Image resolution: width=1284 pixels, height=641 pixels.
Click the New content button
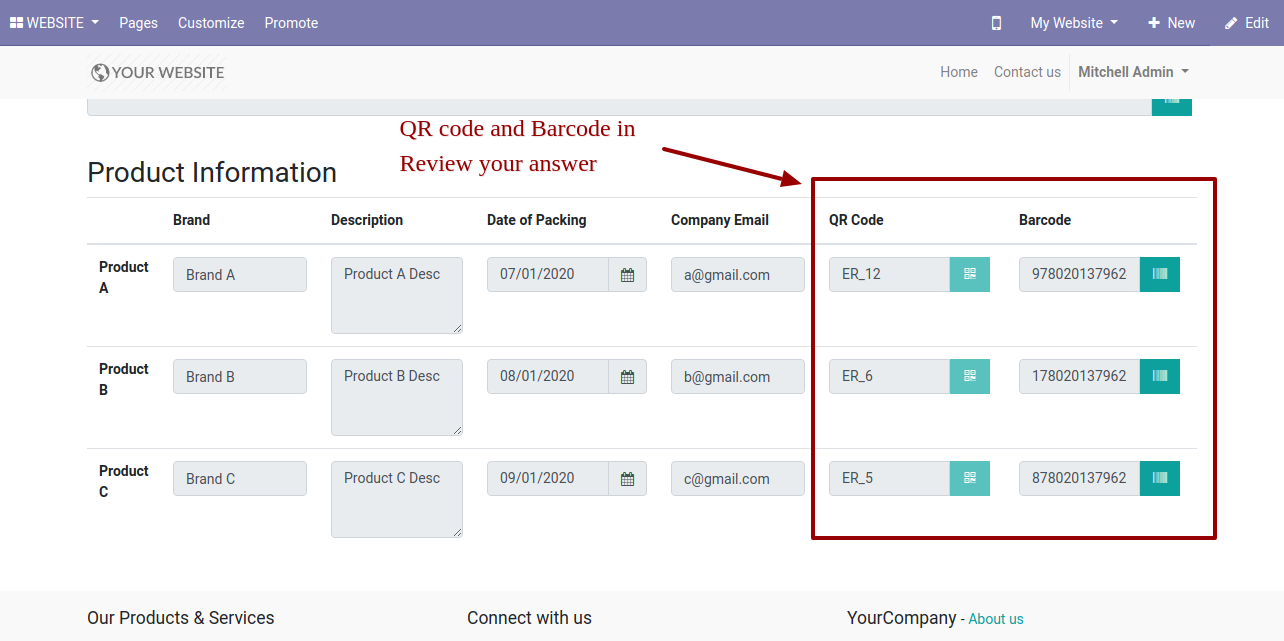pyautogui.click(x=1171, y=23)
